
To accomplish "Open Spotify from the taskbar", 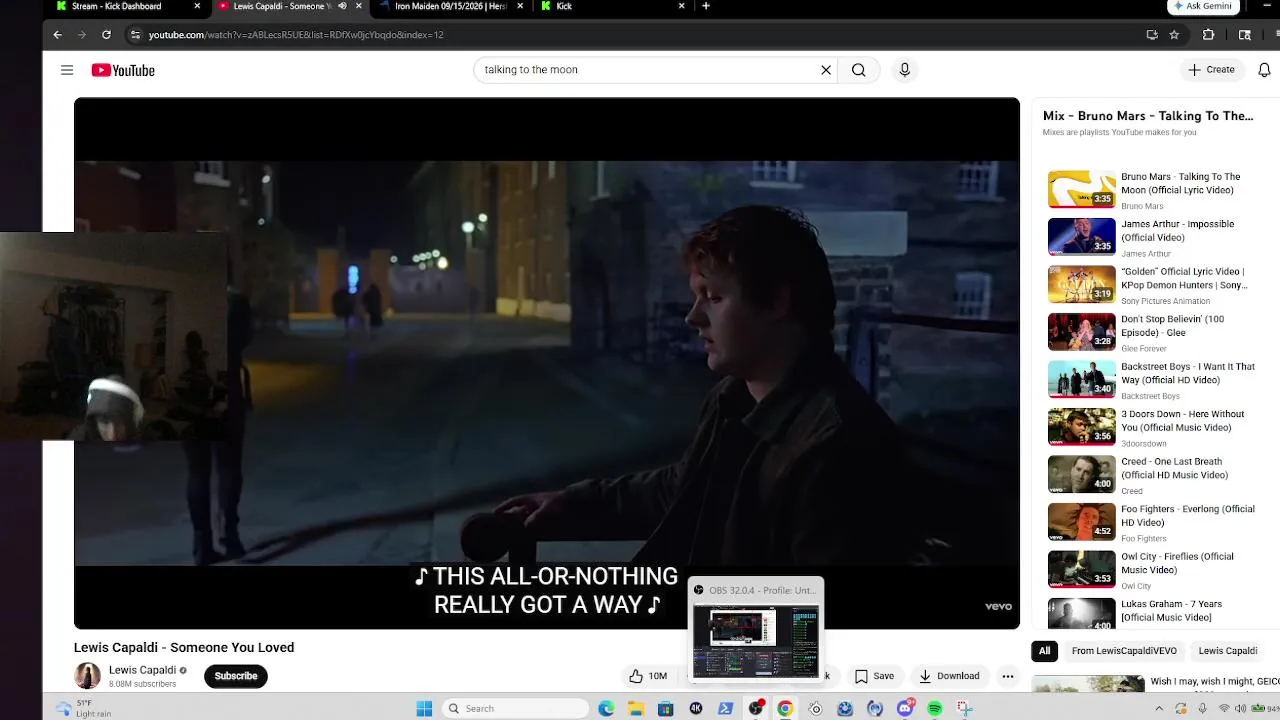I will pos(934,708).
